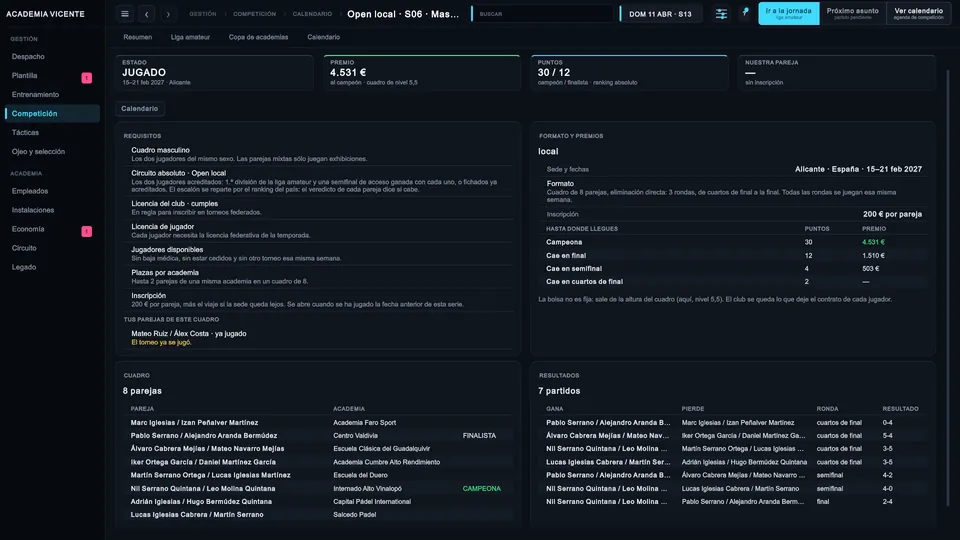The image size is (960, 540).
Task: Open the hamburger menu icon
Action: 125,13
